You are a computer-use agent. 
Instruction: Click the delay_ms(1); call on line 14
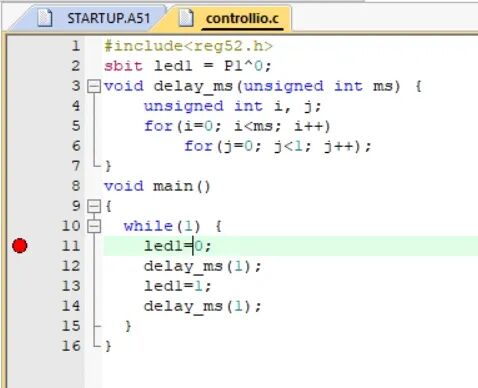pos(202,306)
